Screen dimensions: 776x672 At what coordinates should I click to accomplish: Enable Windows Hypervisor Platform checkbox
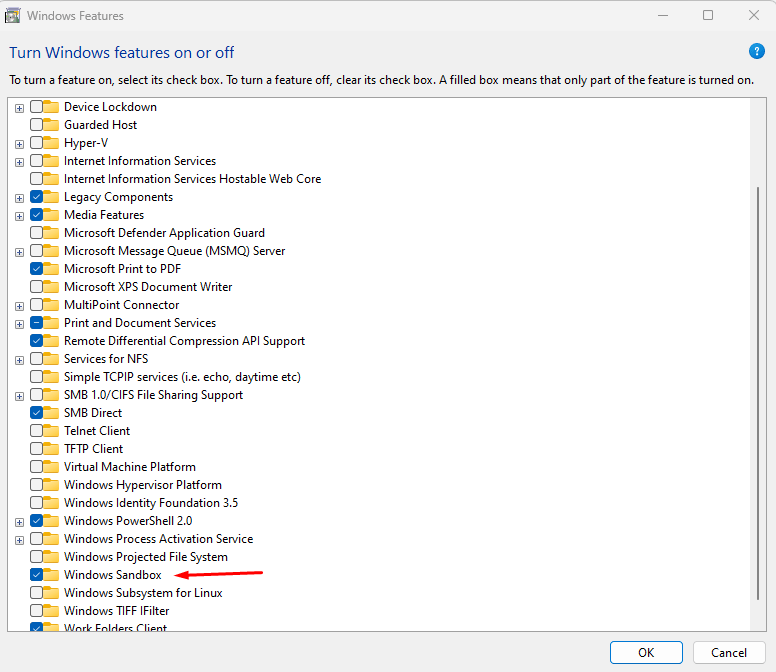(x=36, y=484)
